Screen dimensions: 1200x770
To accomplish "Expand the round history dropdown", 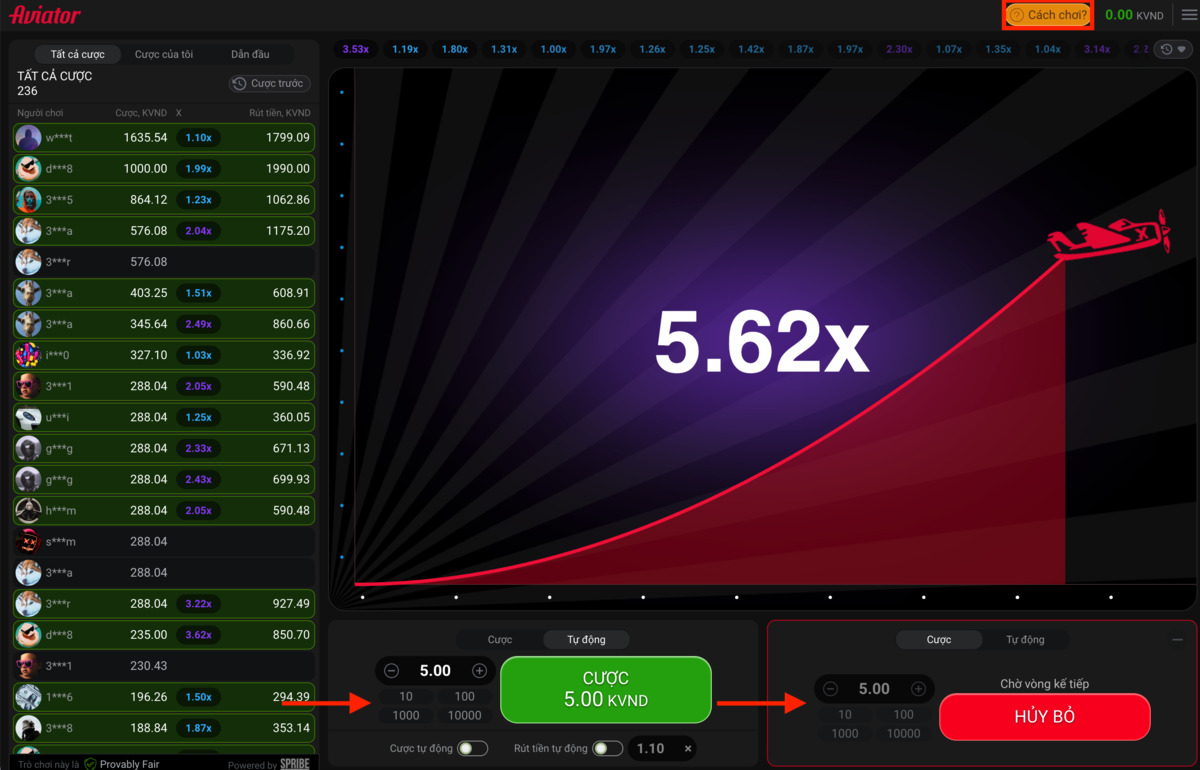I will pos(1172,49).
